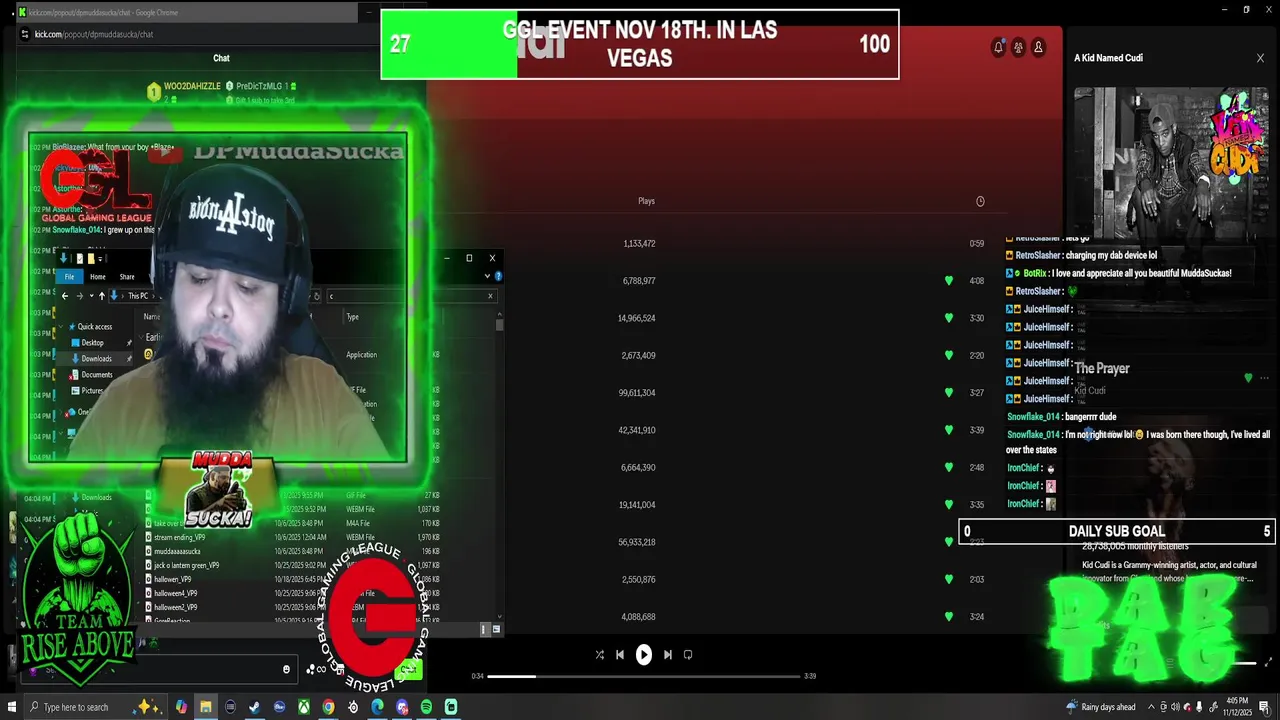Image resolution: width=1280 pixels, height=720 pixels.
Task: Select Desktop under Quick access
Action: (x=93, y=343)
